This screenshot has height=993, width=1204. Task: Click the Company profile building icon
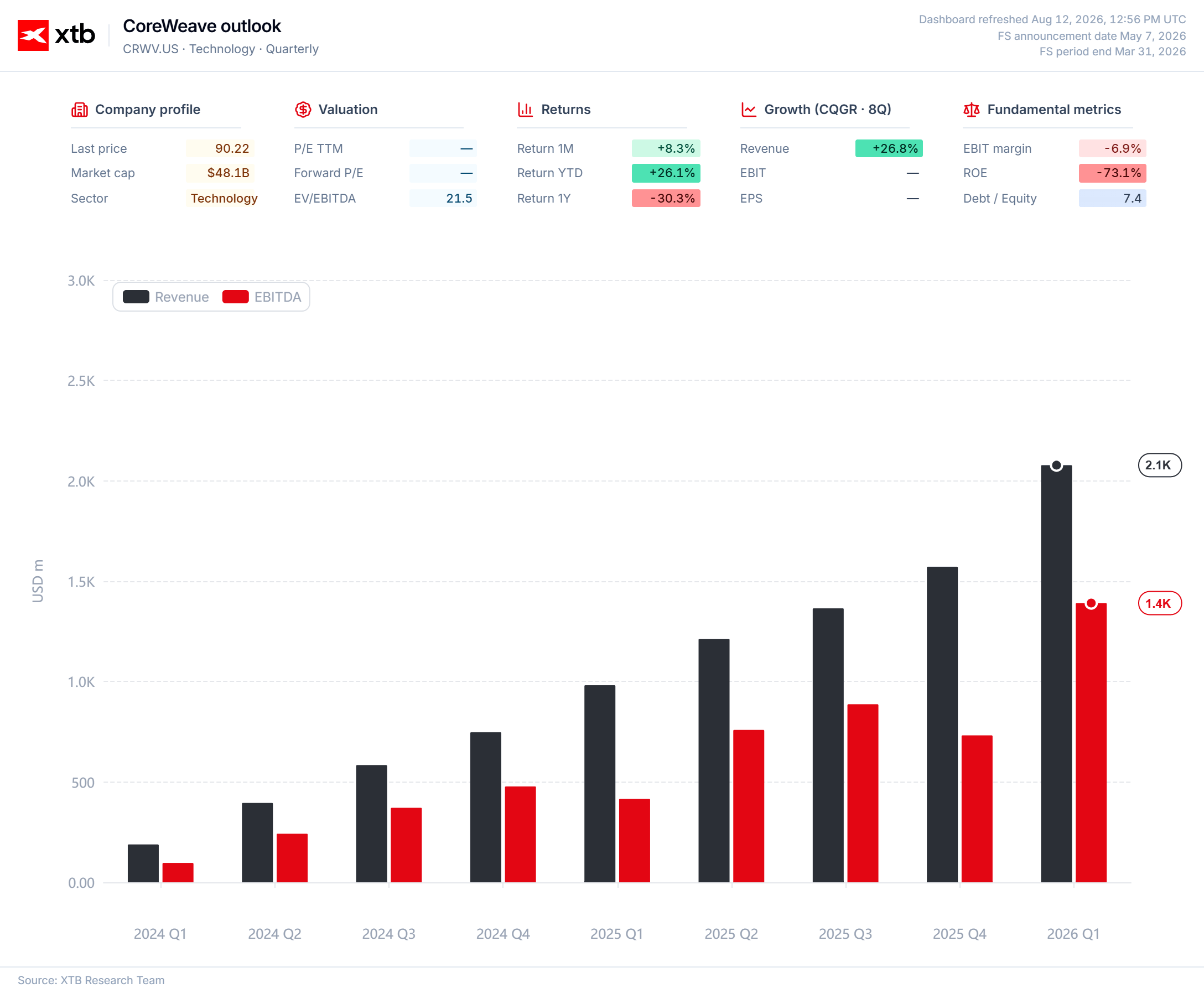[80, 109]
